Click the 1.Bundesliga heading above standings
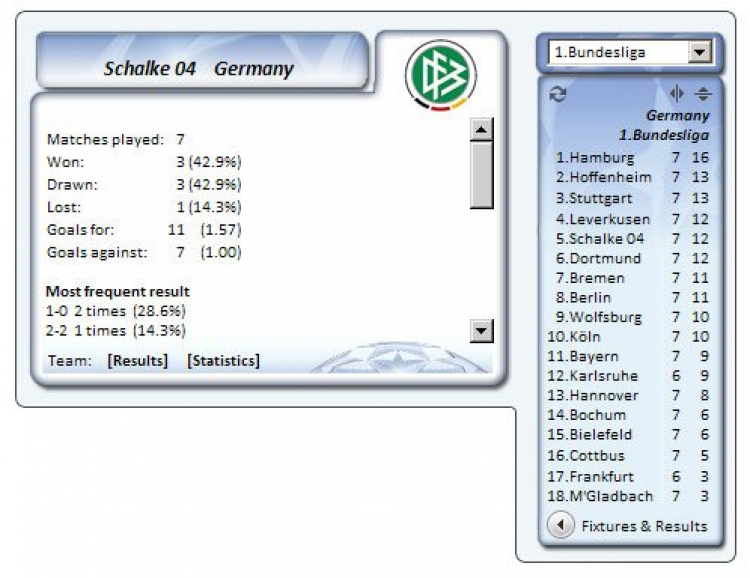This screenshot has height=578, width=750. (x=664, y=135)
